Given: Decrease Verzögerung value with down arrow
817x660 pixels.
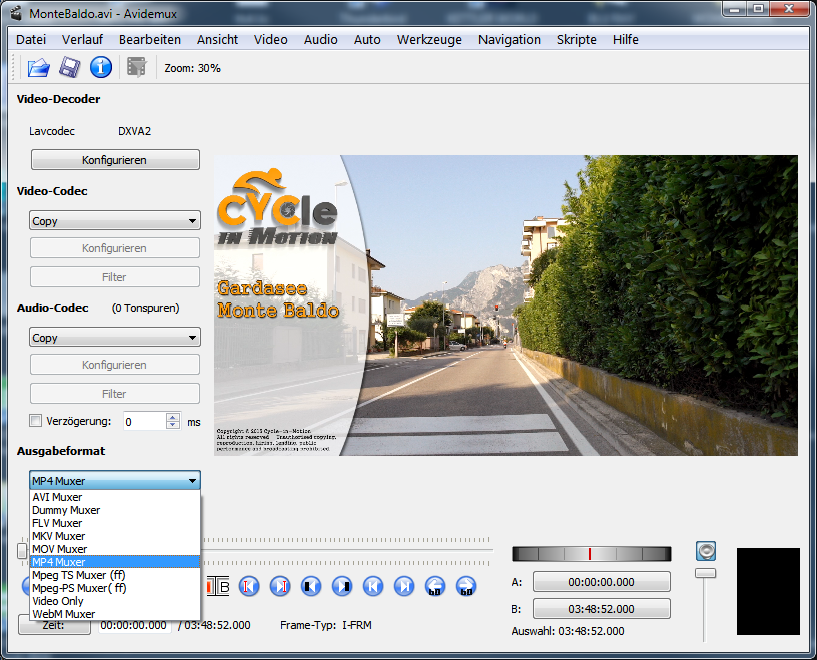Looking at the screenshot, I should (x=173, y=425).
